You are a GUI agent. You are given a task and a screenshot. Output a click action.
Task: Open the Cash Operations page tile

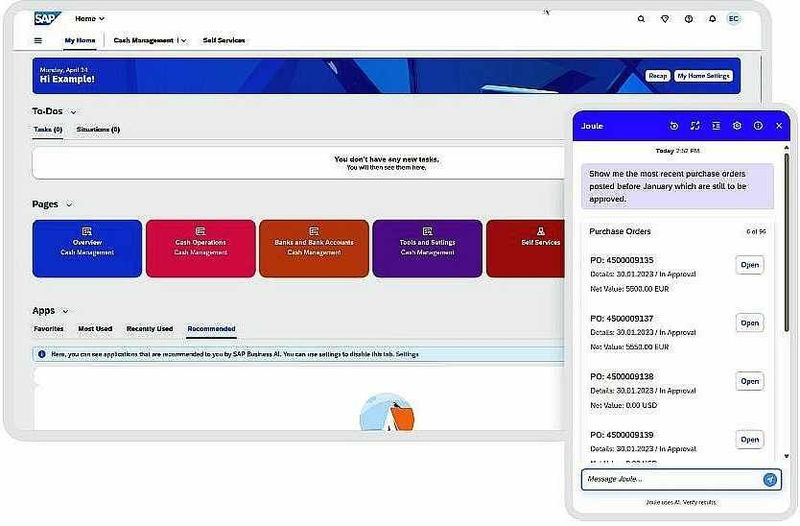pyautogui.click(x=201, y=248)
